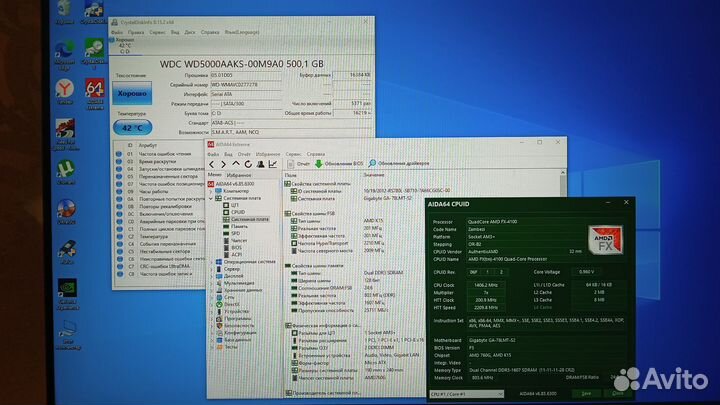This screenshot has width=720, height=405.
Task: Open the Microsoft Edge desktop icon
Action: click(65, 55)
